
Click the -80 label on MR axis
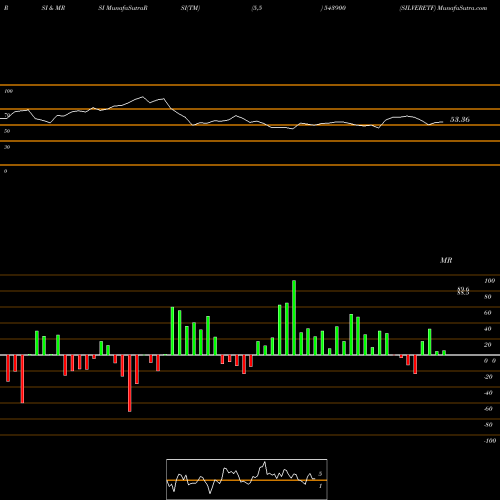point(488,425)
